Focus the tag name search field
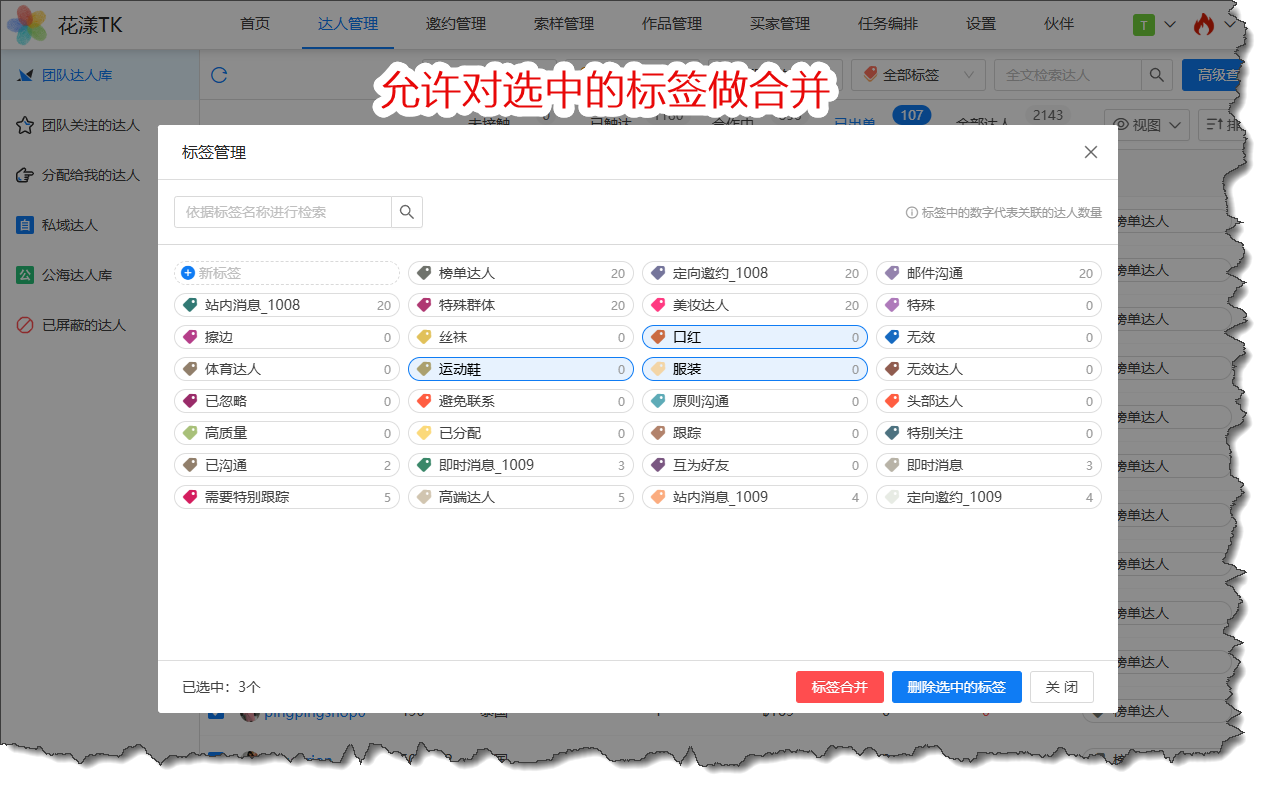Image resolution: width=1269 pixels, height=788 pixels. click(283, 212)
